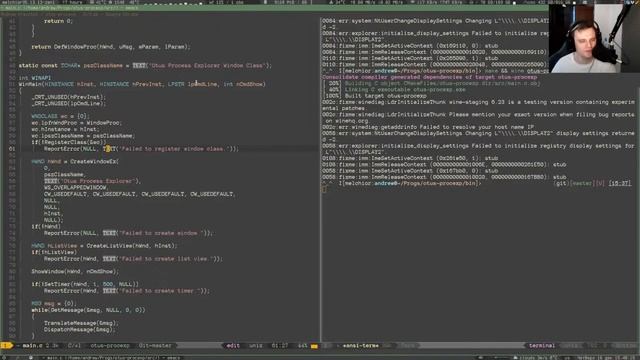This screenshot has height=360, width=640.
Task: Click 'wc.hInstance = hInst;' line
Action: coord(65,129)
